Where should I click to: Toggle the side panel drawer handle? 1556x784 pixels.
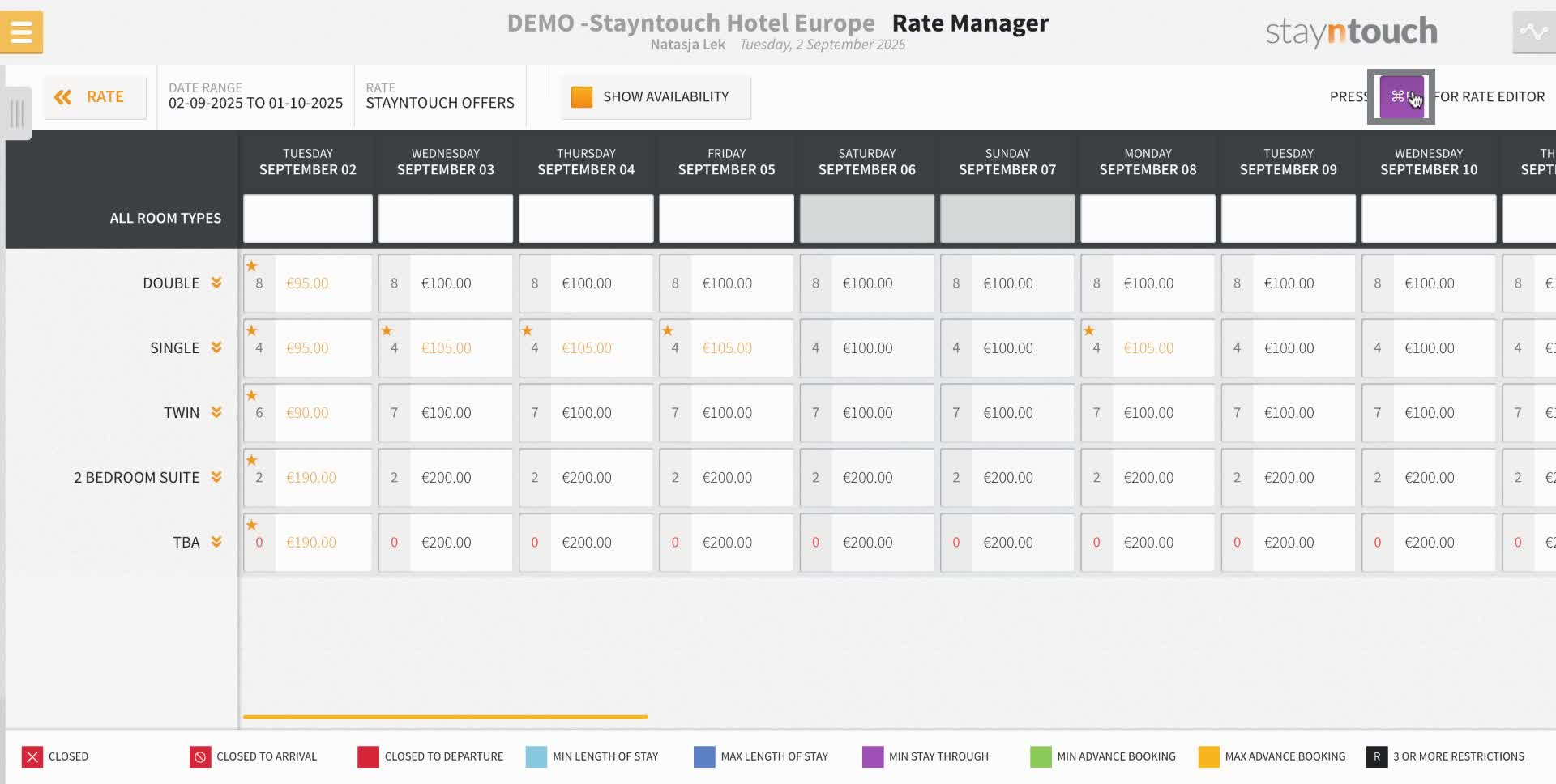[x=16, y=113]
